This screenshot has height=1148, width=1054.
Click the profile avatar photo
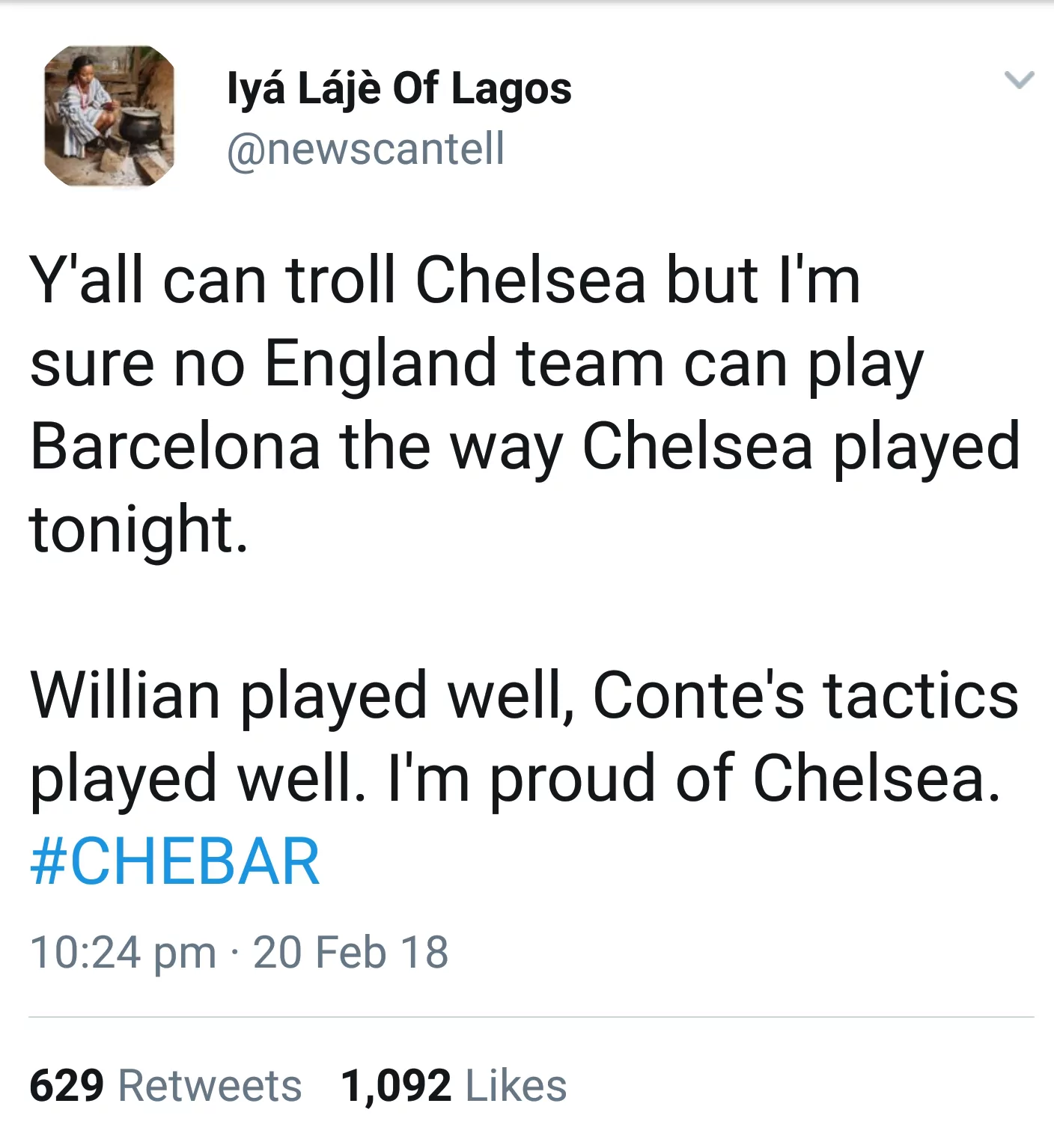109,116
